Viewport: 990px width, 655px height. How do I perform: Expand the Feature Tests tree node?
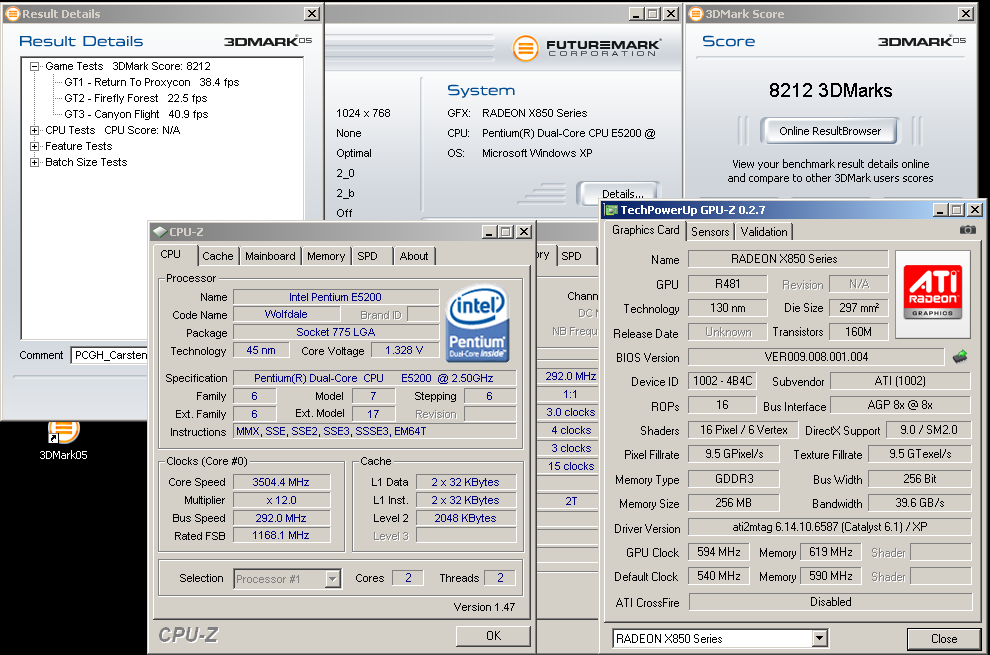[x=35, y=146]
